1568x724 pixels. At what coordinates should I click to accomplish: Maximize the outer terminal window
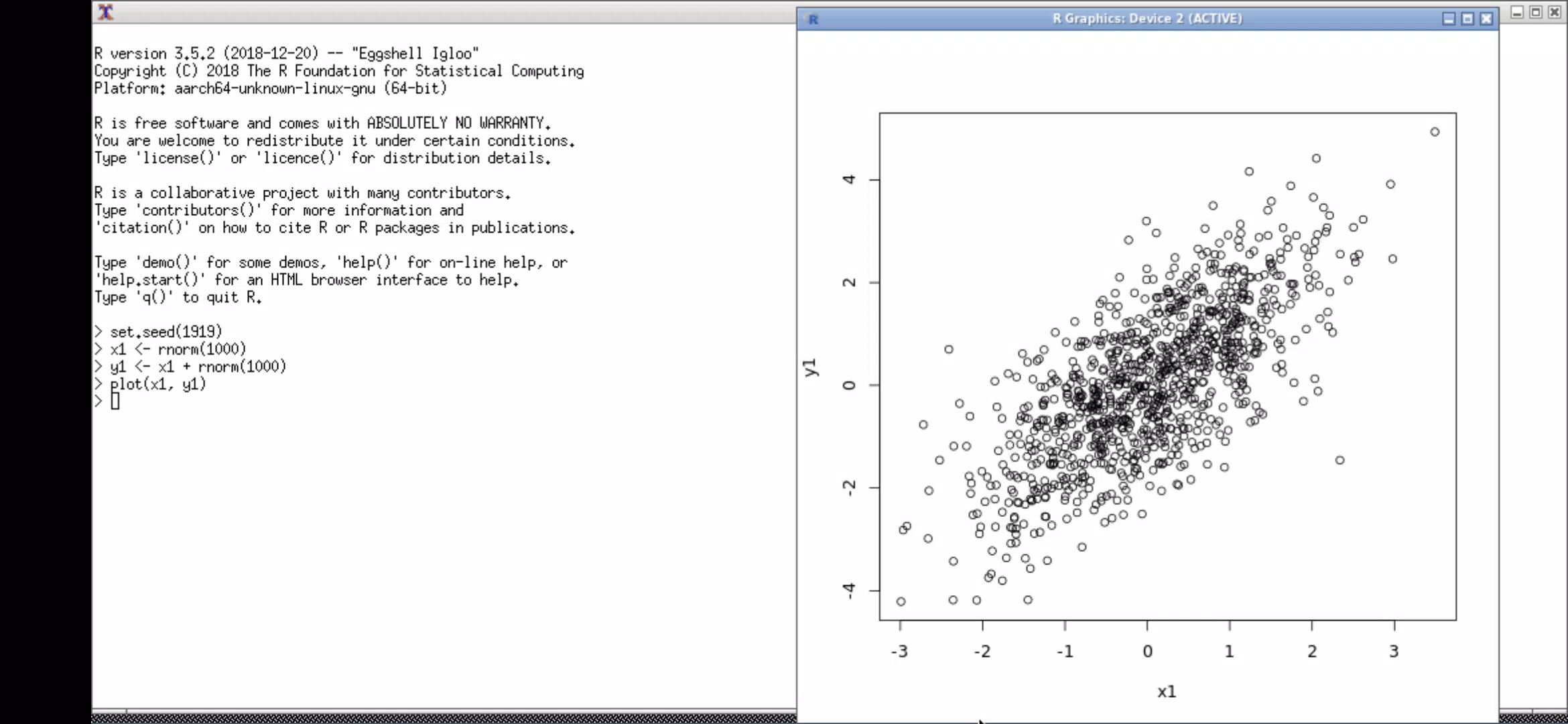[1536, 12]
